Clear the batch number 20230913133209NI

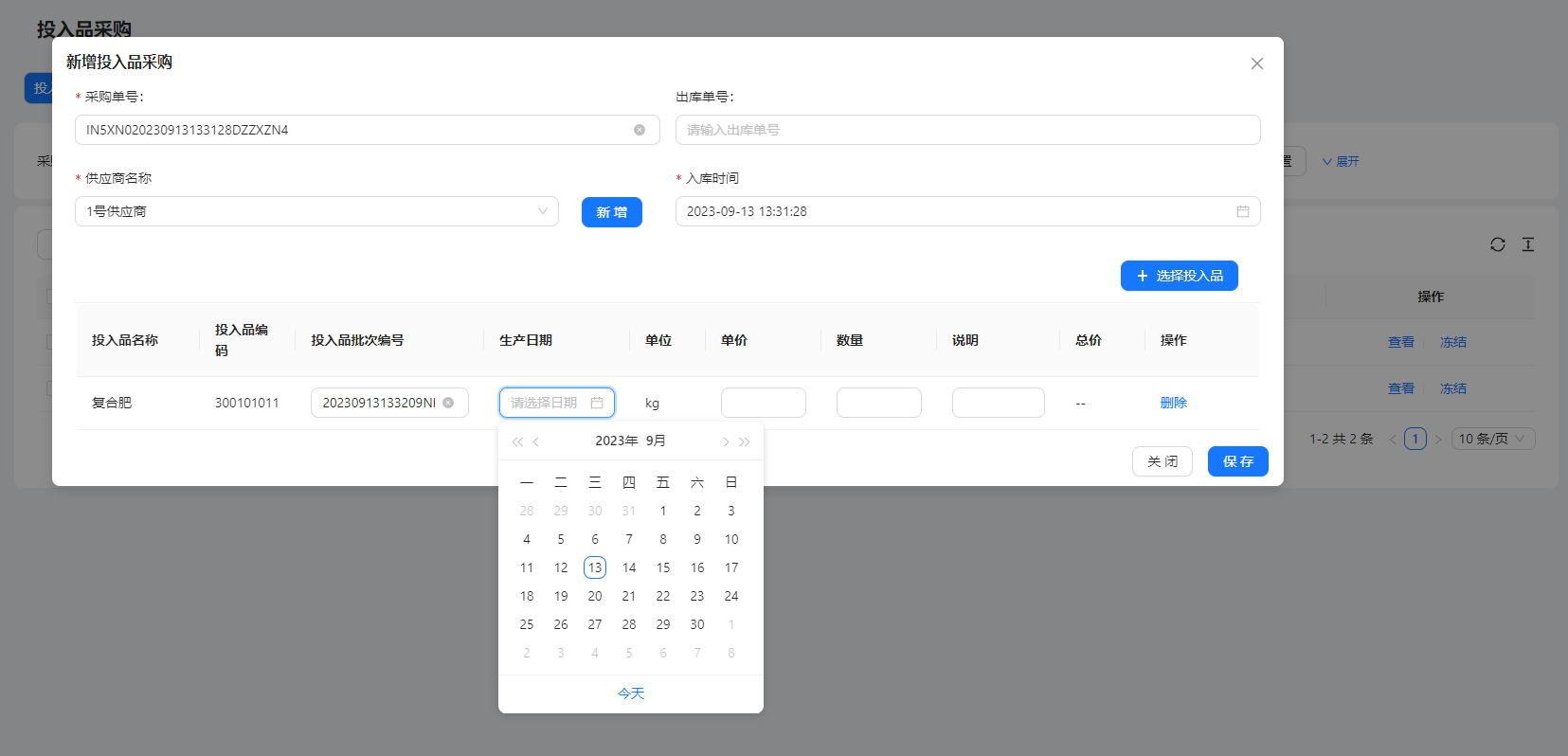point(448,403)
